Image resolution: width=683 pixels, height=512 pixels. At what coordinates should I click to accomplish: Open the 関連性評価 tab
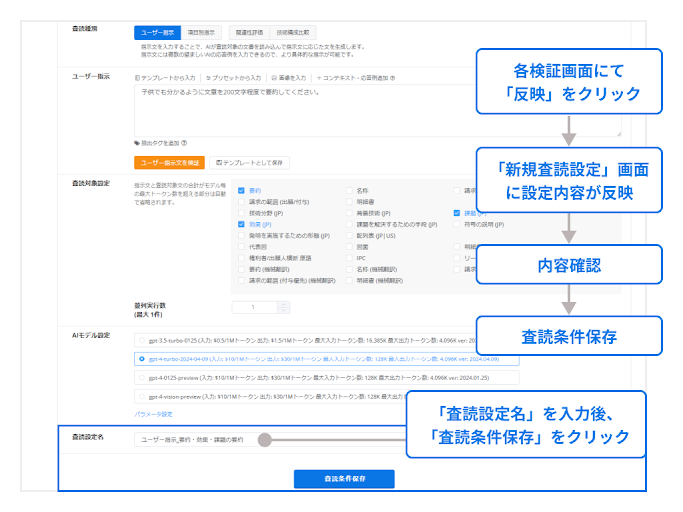[248, 32]
